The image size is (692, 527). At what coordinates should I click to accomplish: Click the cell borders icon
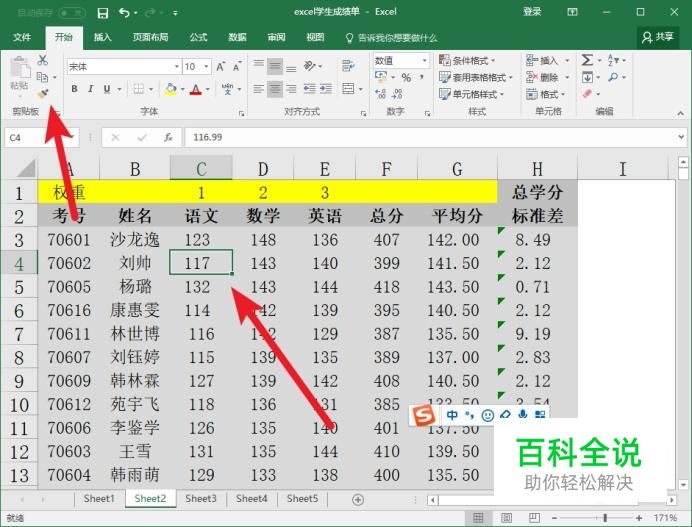pos(139,89)
